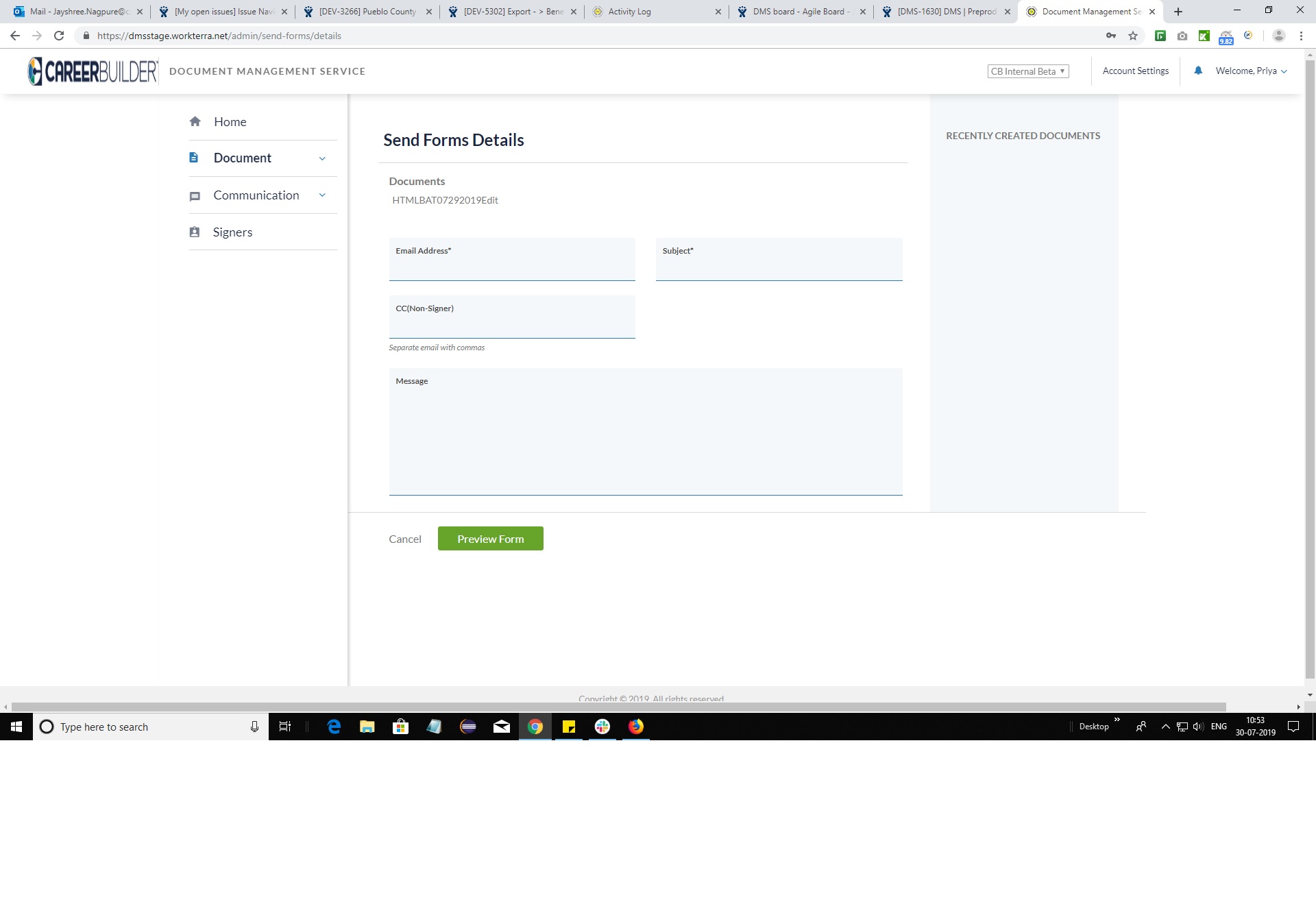Click the Cancel link
This screenshot has width=1316, height=913.
tap(404, 539)
